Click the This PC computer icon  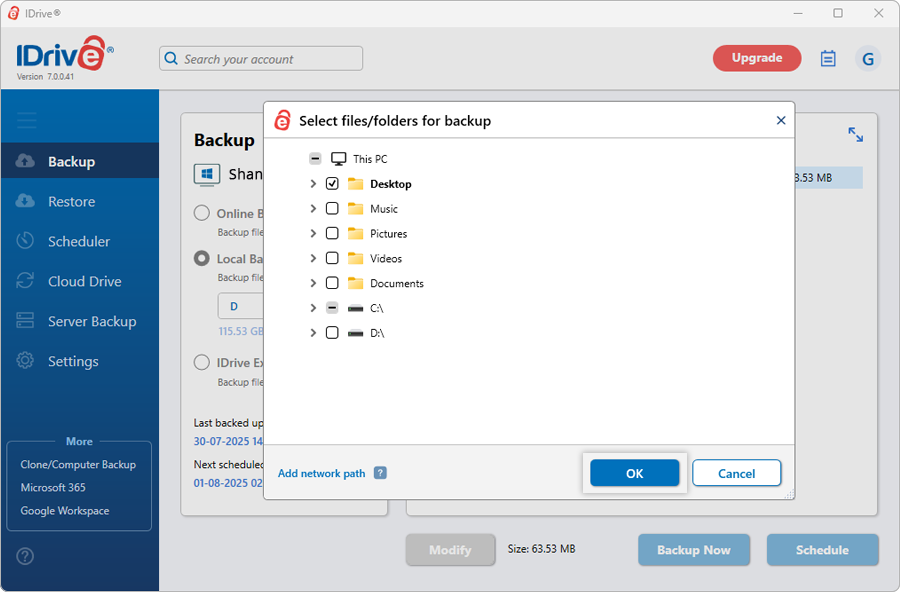pyautogui.click(x=339, y=158)
